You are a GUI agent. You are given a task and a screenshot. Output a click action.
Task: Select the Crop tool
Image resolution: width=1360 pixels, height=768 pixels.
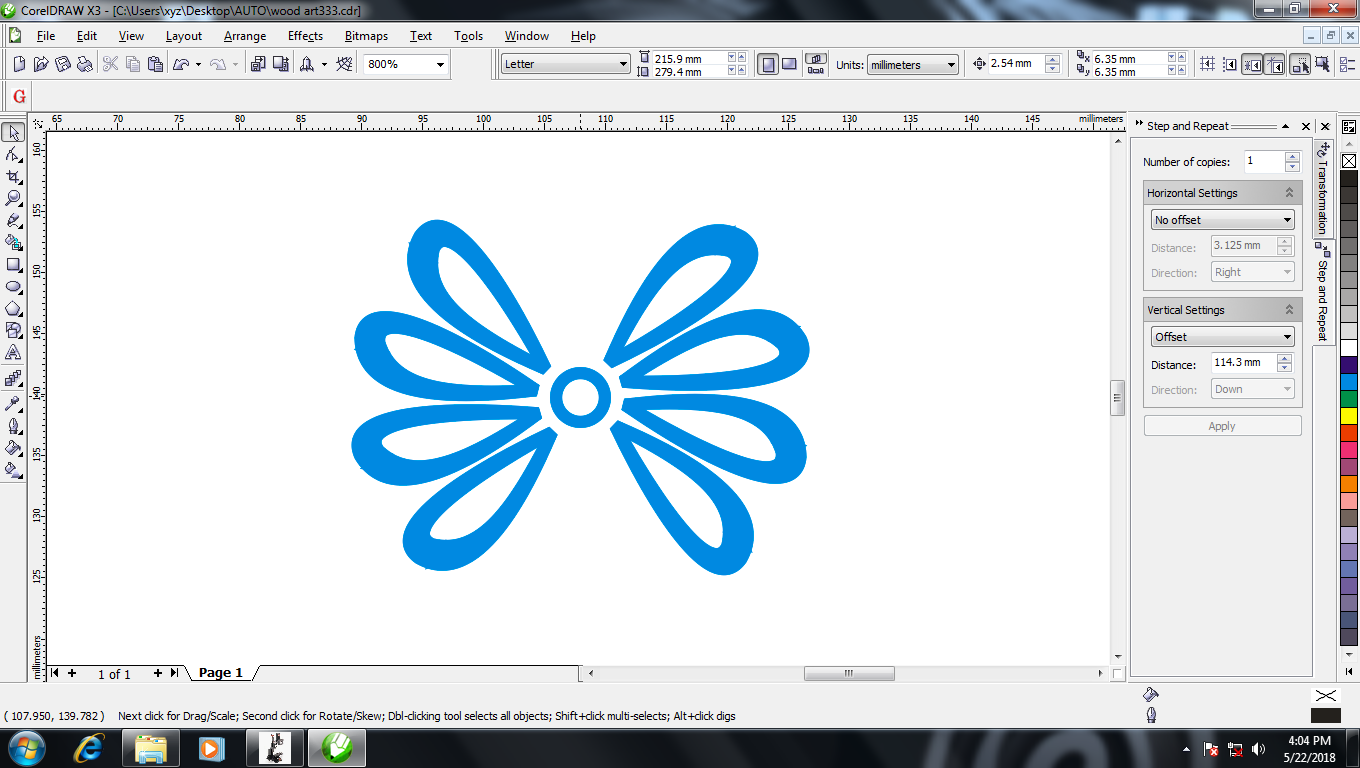click(x=13, y=176)
